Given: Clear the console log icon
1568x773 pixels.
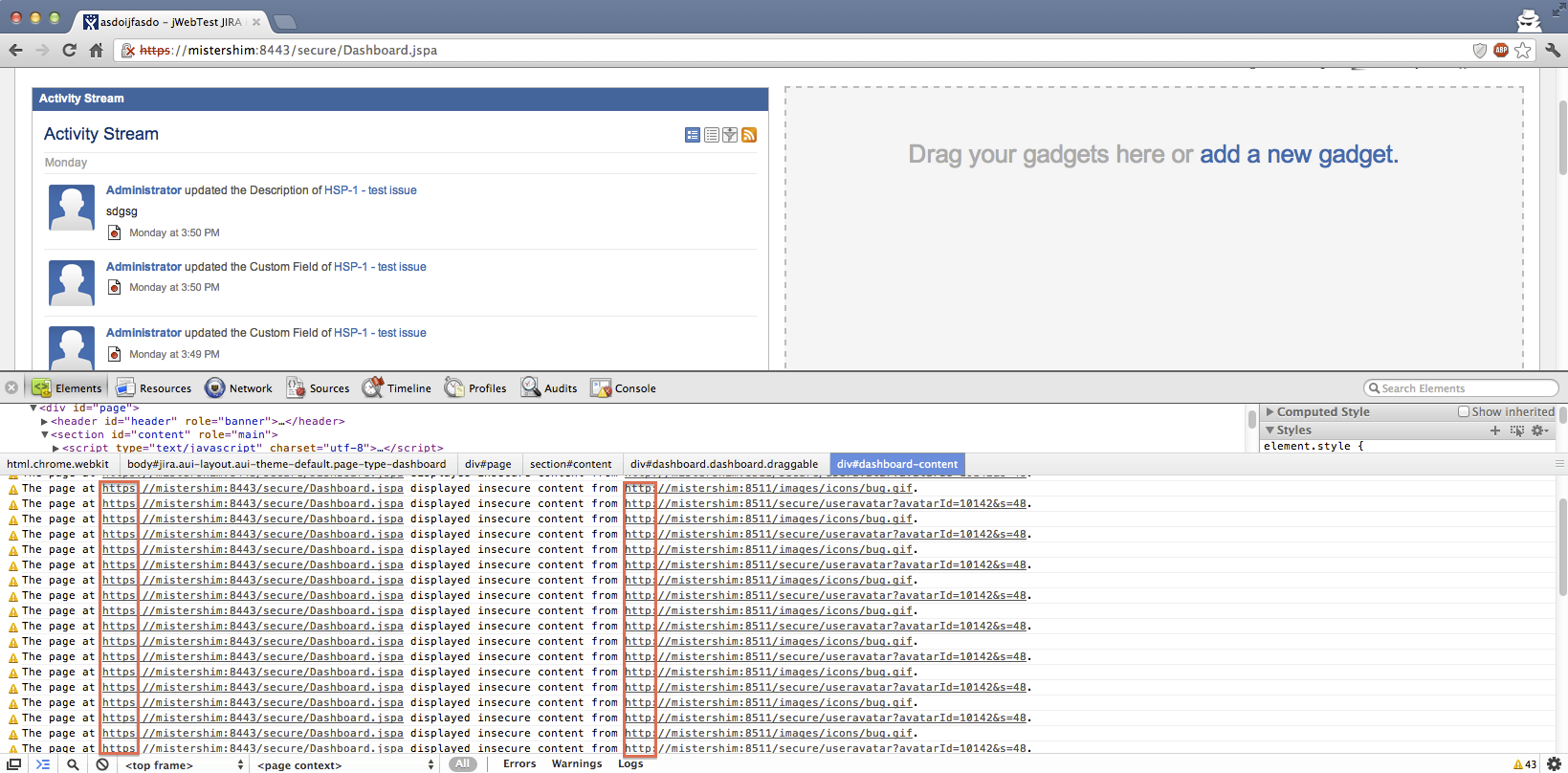Looking at the screenshot, I should [x=102, y=764].
